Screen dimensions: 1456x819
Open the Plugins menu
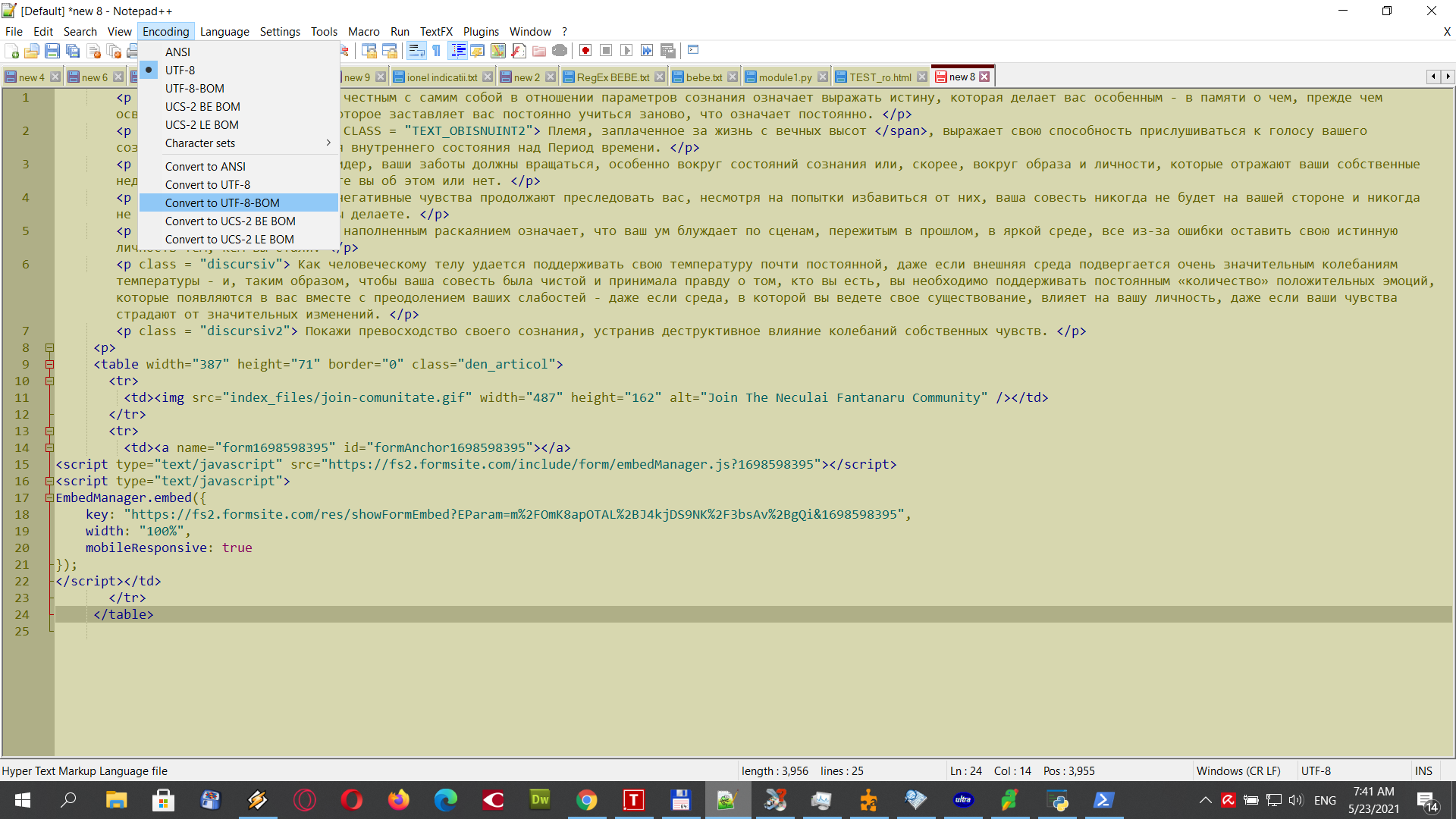click(x=481, y=31)
